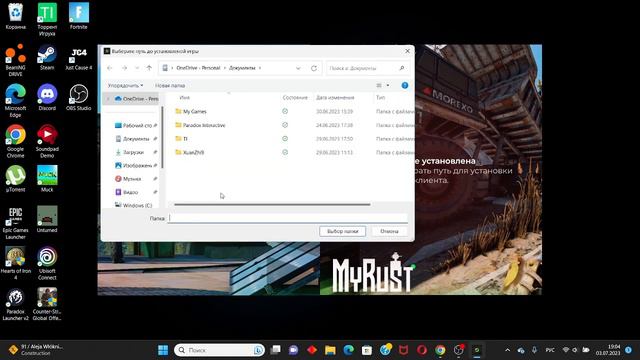Image resolution: width=640 pixels, height=360 pixels.
Task: Click the forward arrow in the dialog
Action: pos(124,68)
